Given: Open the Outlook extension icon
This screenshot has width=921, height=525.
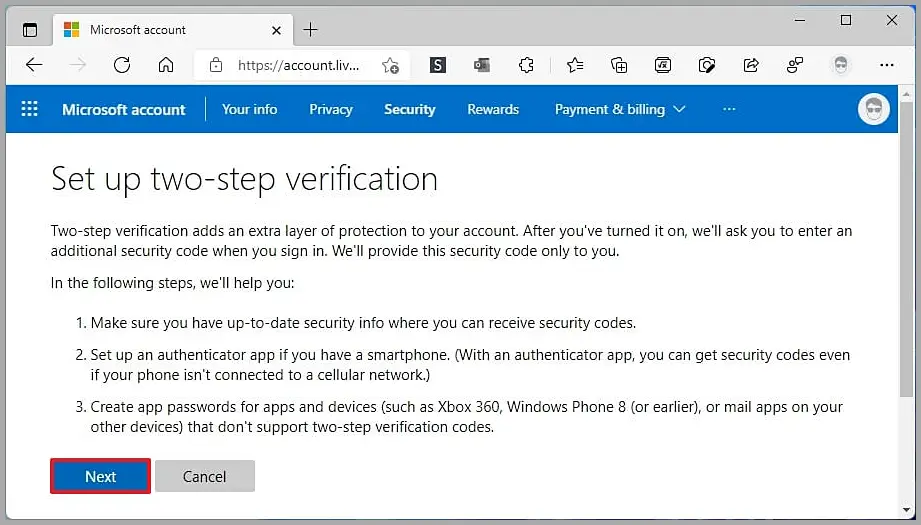Looking at the screenshot, I should coord(482,65).
